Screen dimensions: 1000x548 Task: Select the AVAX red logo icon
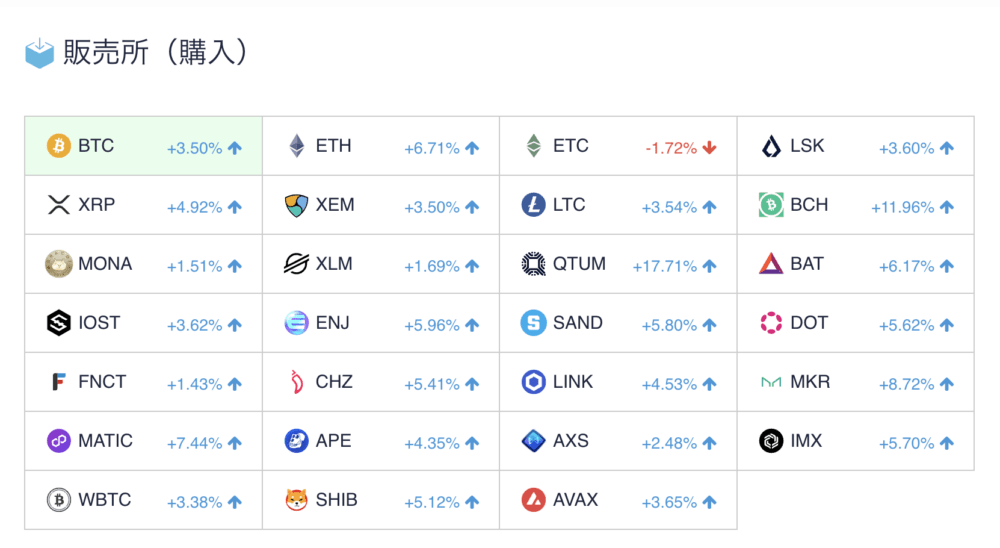click(x=534, y=500)
